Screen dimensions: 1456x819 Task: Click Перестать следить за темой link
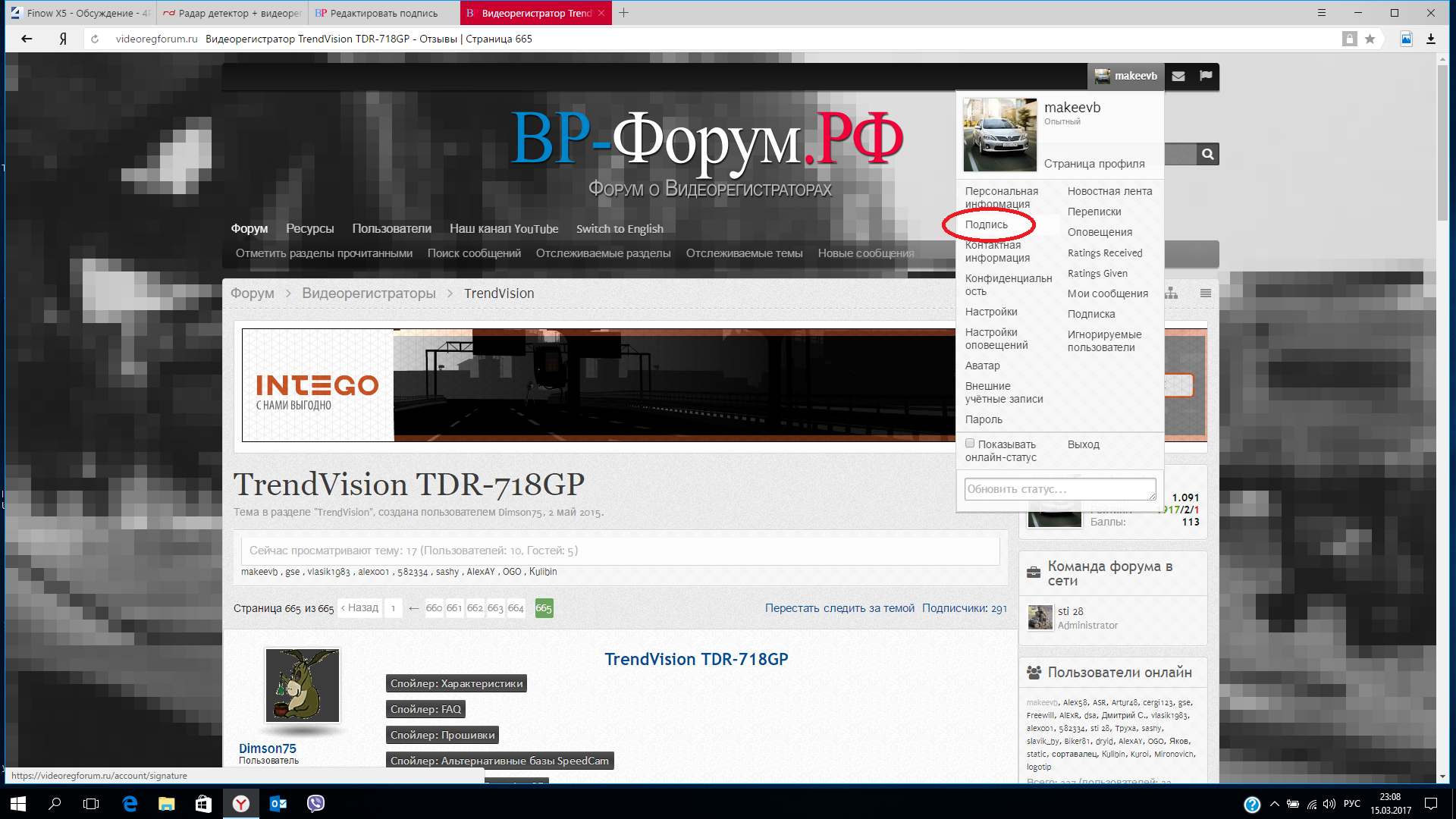(x=839, y=608)
